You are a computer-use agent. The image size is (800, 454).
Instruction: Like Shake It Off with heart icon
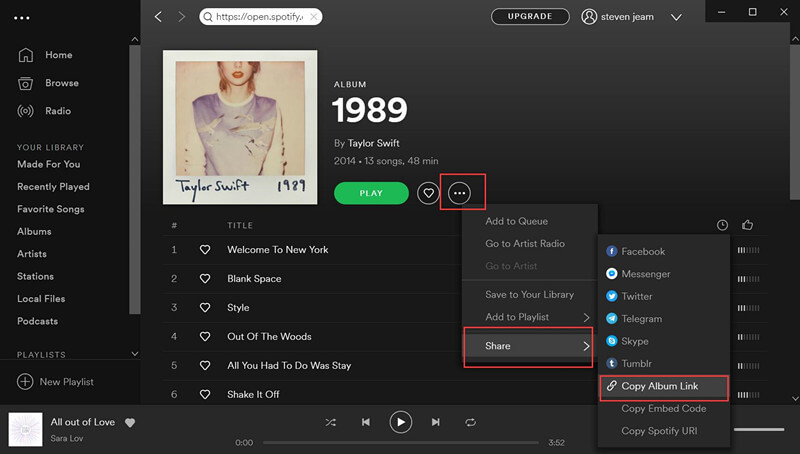(205, 394)
